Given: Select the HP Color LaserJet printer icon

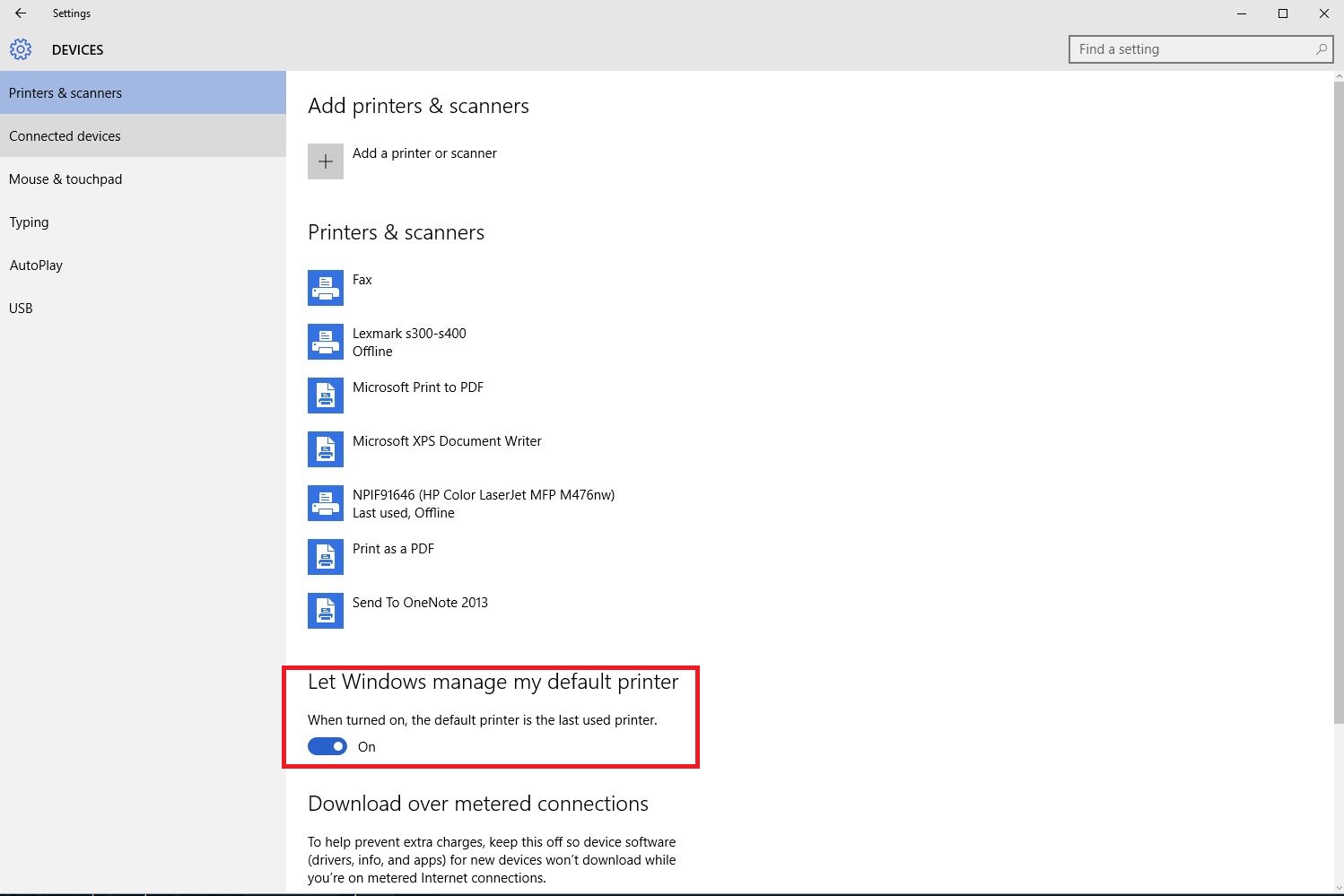Looking at the screenshot, I should [325, 503].
